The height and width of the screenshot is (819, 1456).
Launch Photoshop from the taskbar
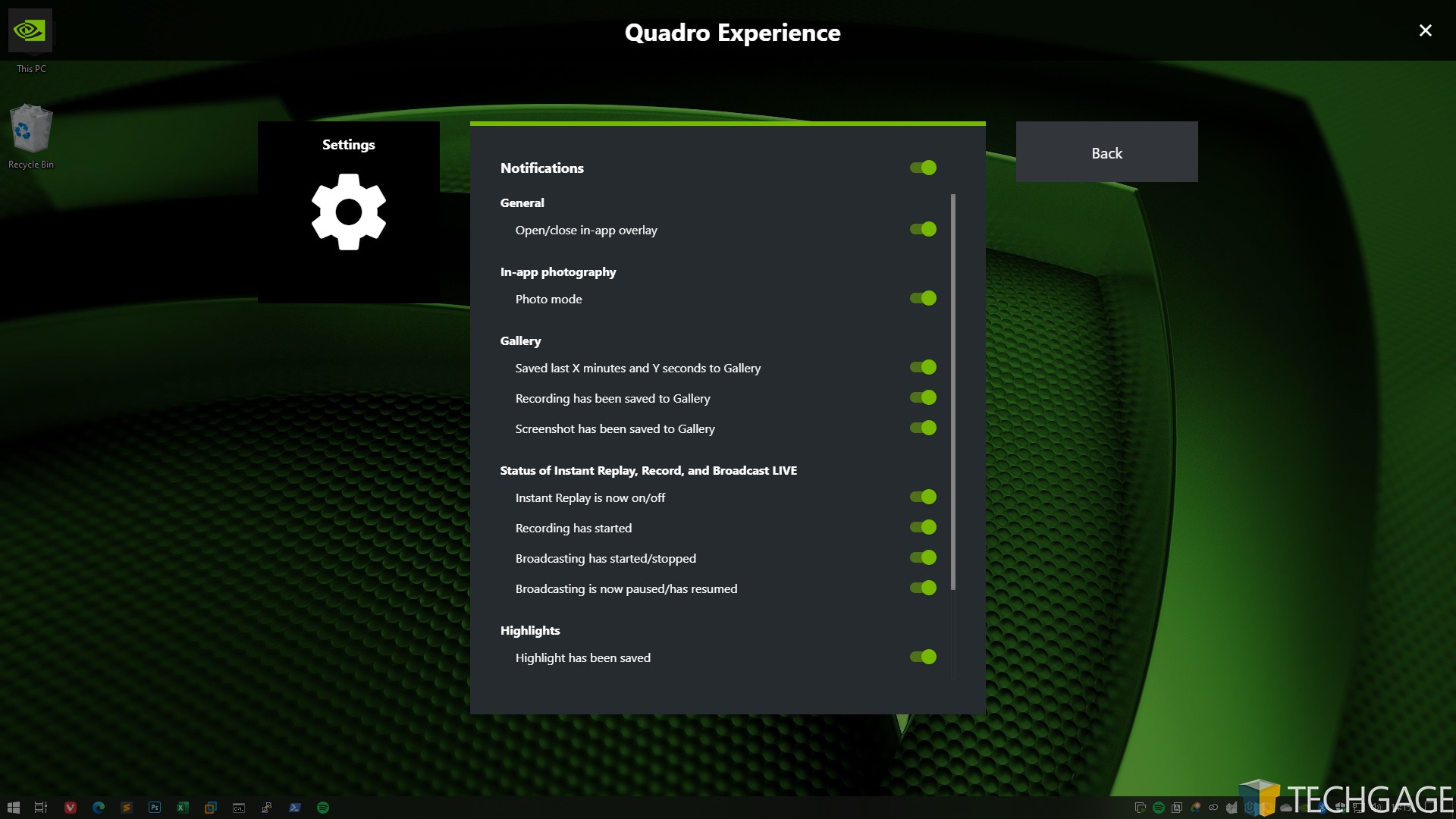[155, 808]
